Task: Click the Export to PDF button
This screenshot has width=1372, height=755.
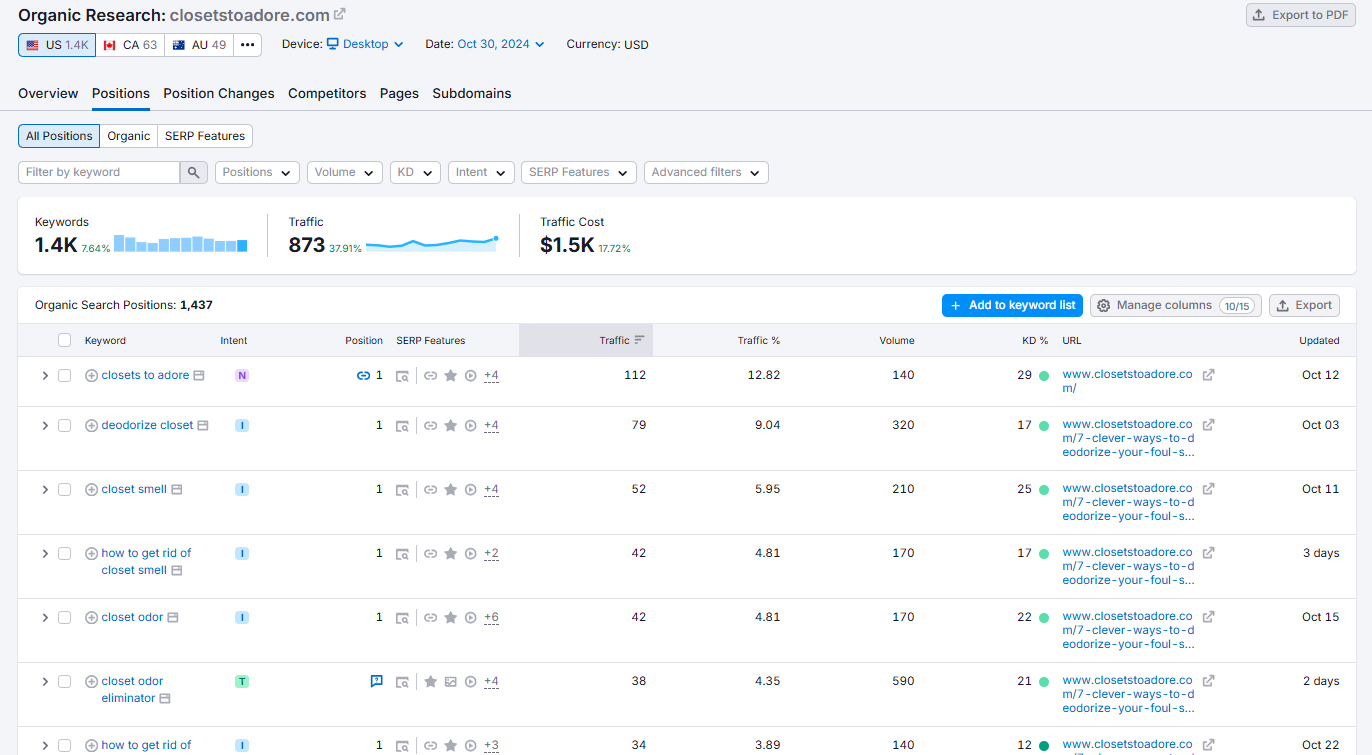Action: (1301, 15)
